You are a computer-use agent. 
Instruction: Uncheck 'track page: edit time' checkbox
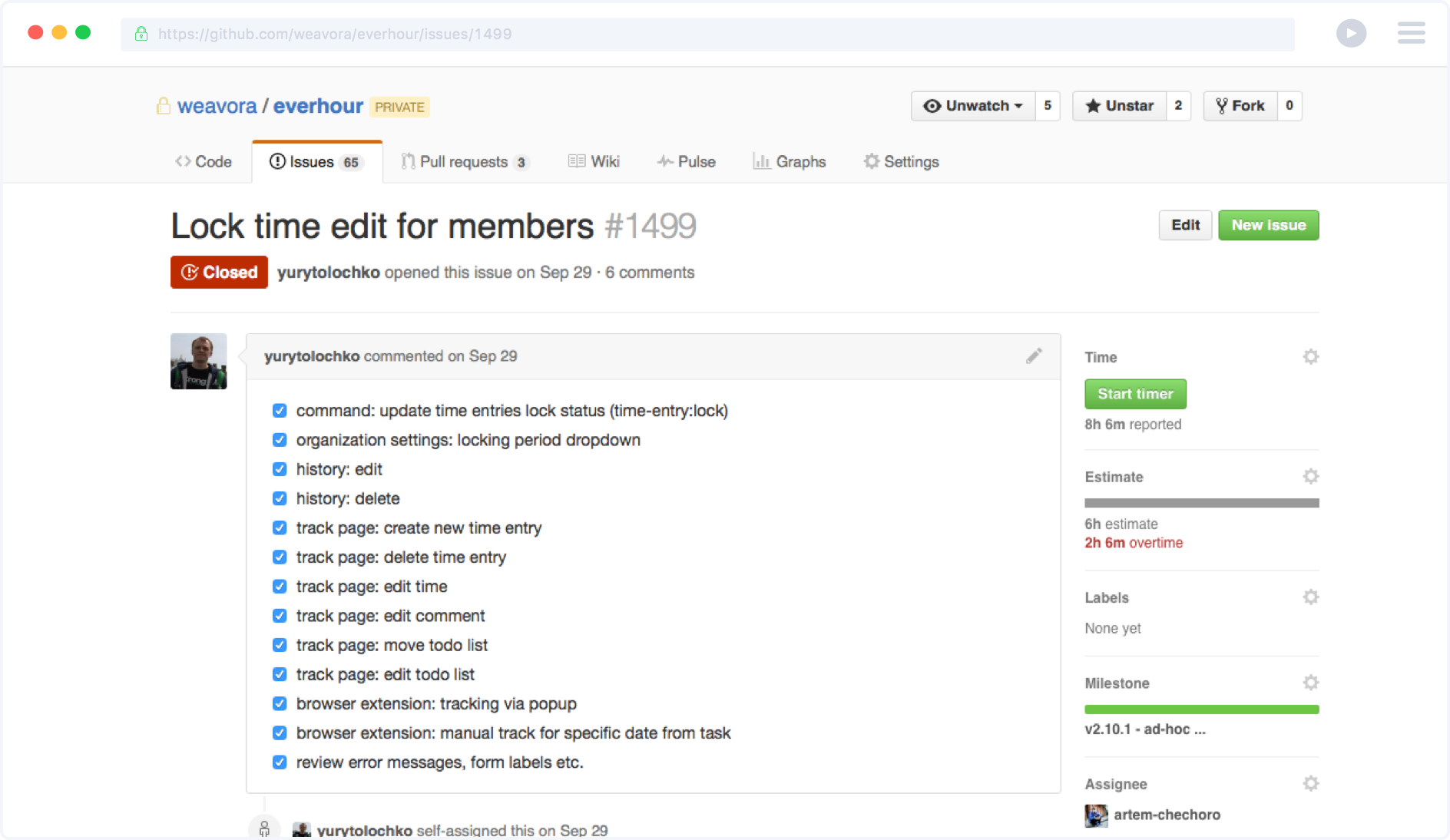[280, 587]
